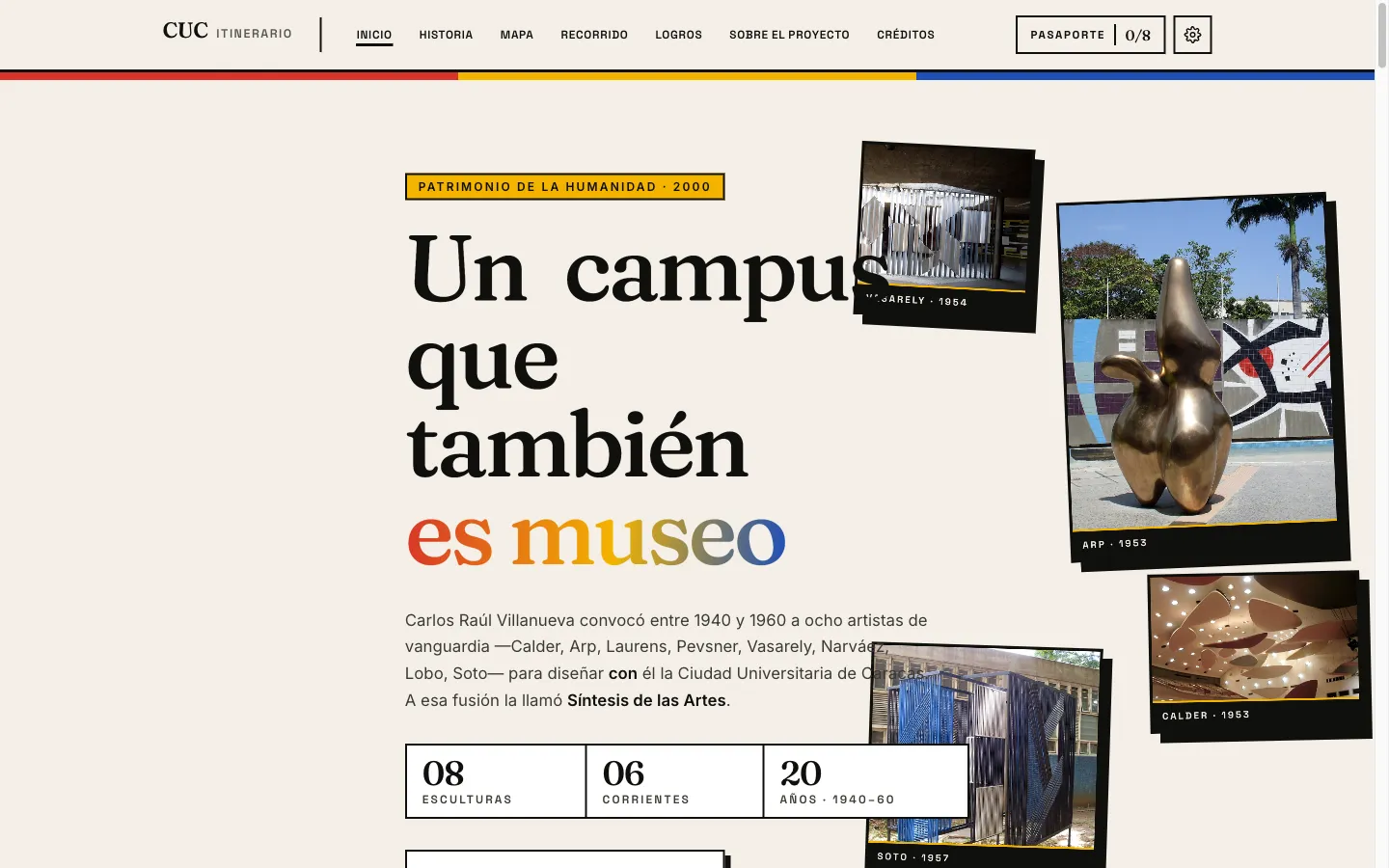Screen dimensions: 1389x868
Task: Open the Mapa nav link
Action: tap(516, 35)
